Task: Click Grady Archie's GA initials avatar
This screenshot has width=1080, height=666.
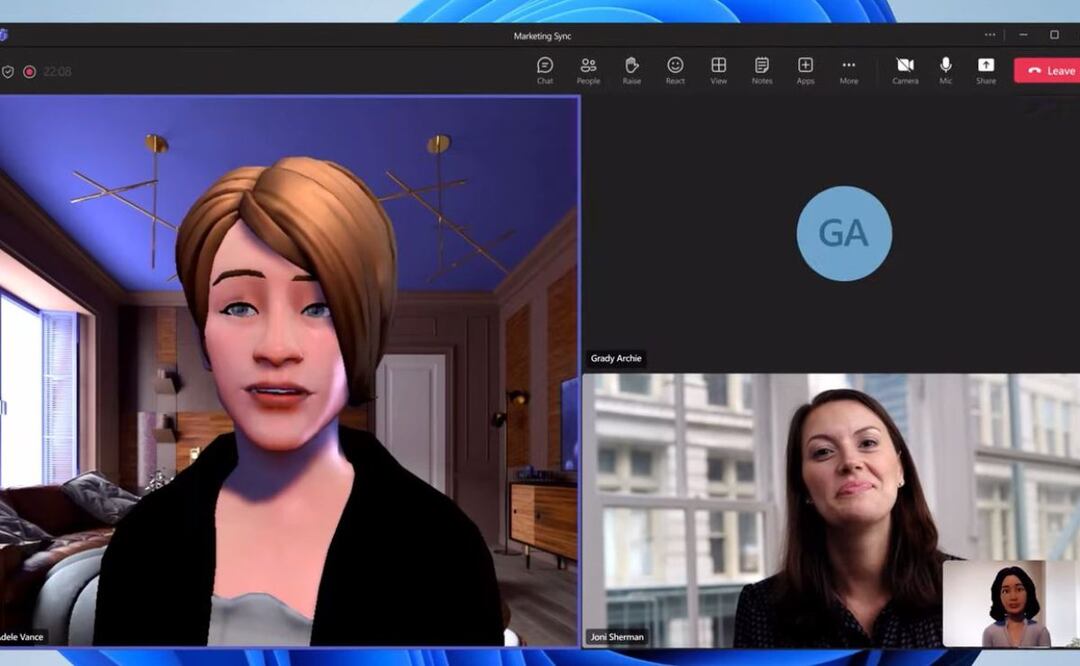Action: click(x=844, y=233)
